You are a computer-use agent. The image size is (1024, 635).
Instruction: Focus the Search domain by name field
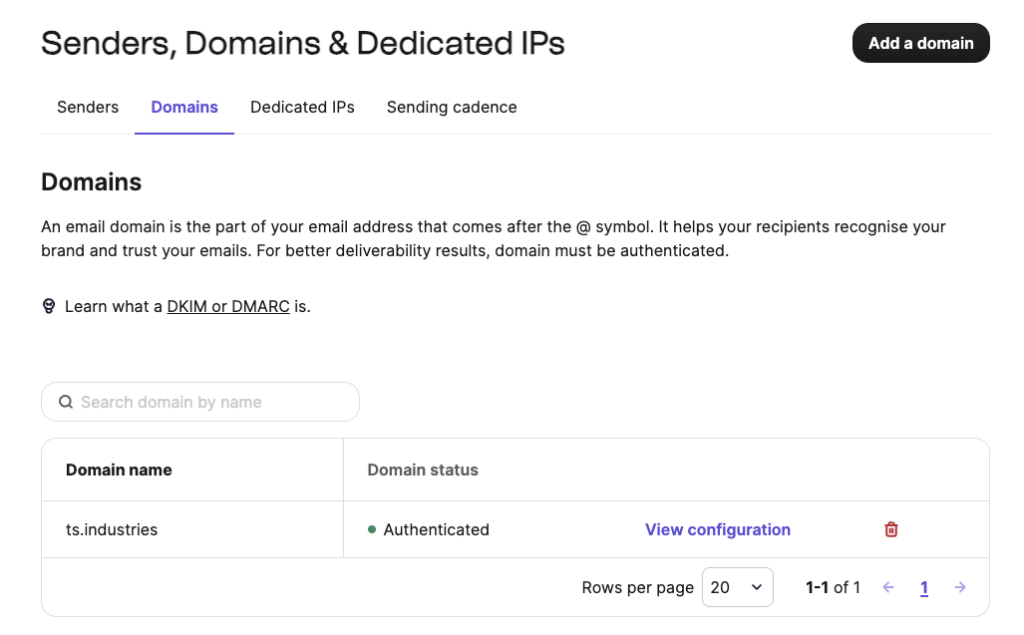point(210,402)
